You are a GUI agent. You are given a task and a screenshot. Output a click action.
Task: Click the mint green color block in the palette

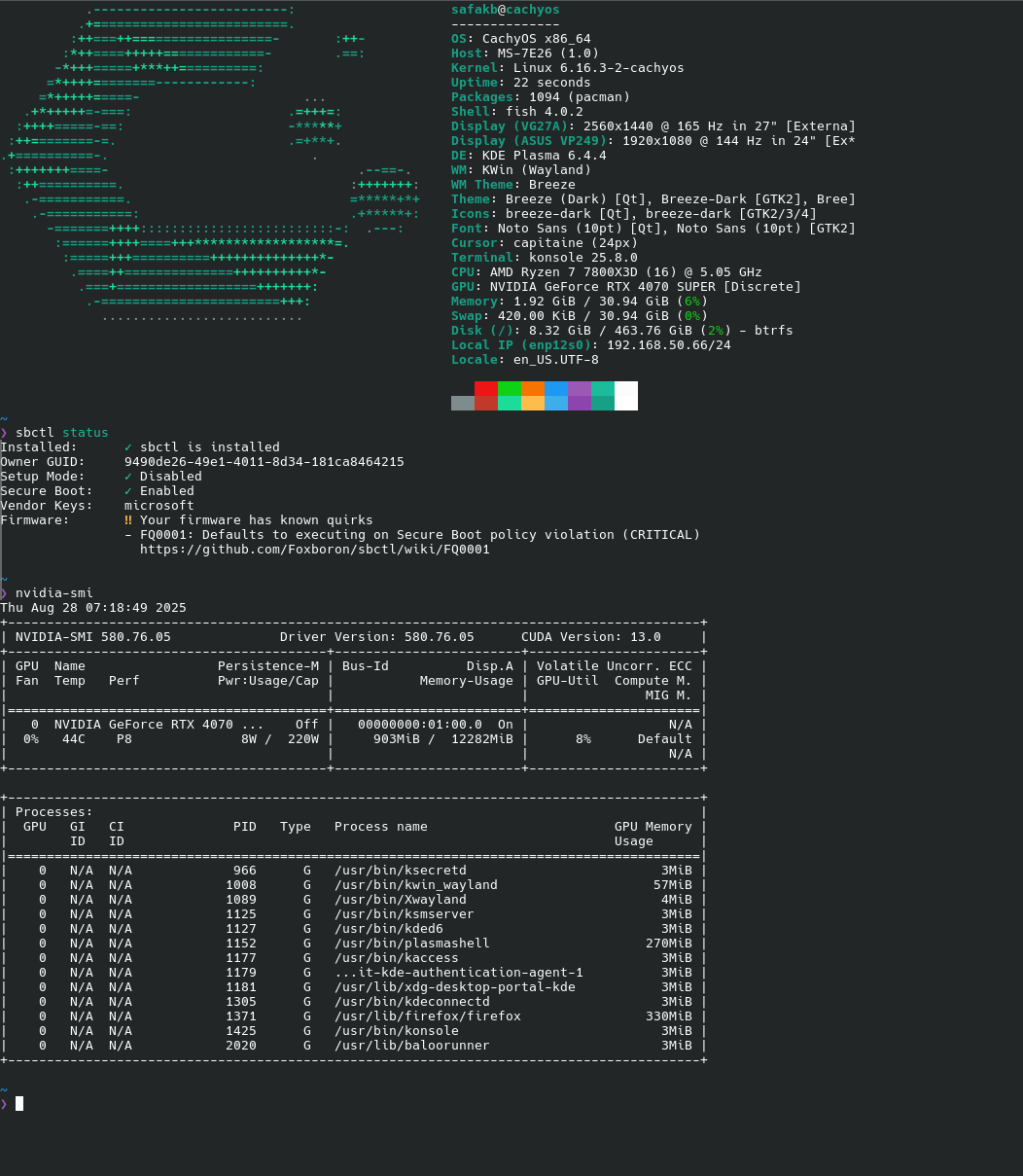pos(510,404)
